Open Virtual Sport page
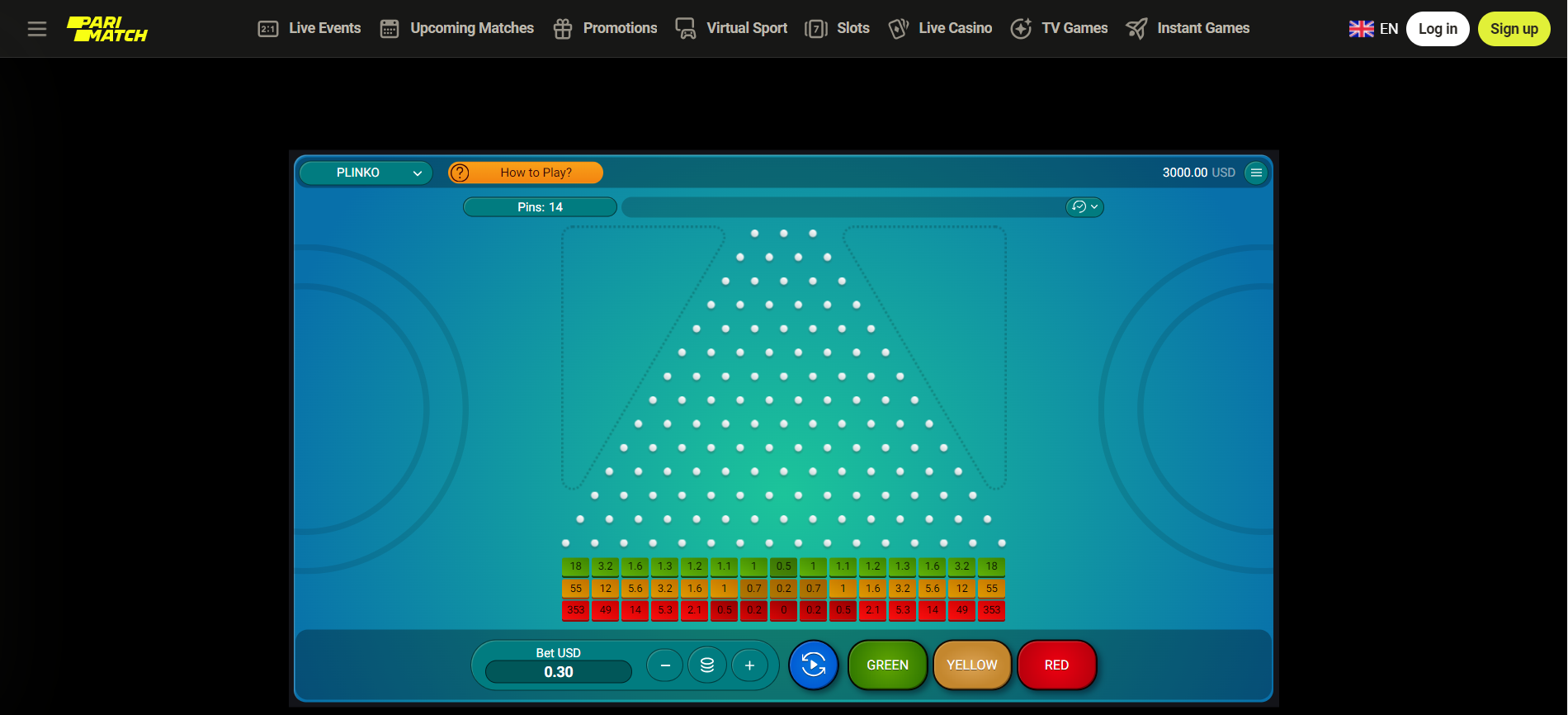The height and width of the screenshot is (715, 1568). (x=731, y=29)
